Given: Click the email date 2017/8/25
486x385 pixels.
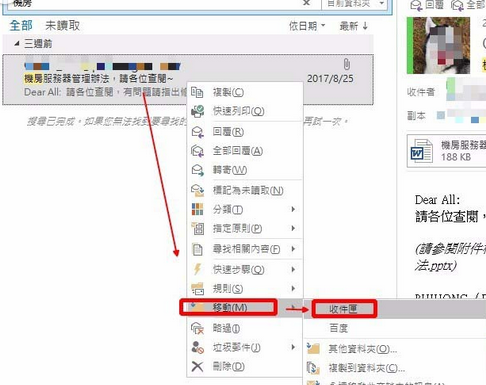Looking at the screenshot, I should pyautogui.click(x=330, y=79).
